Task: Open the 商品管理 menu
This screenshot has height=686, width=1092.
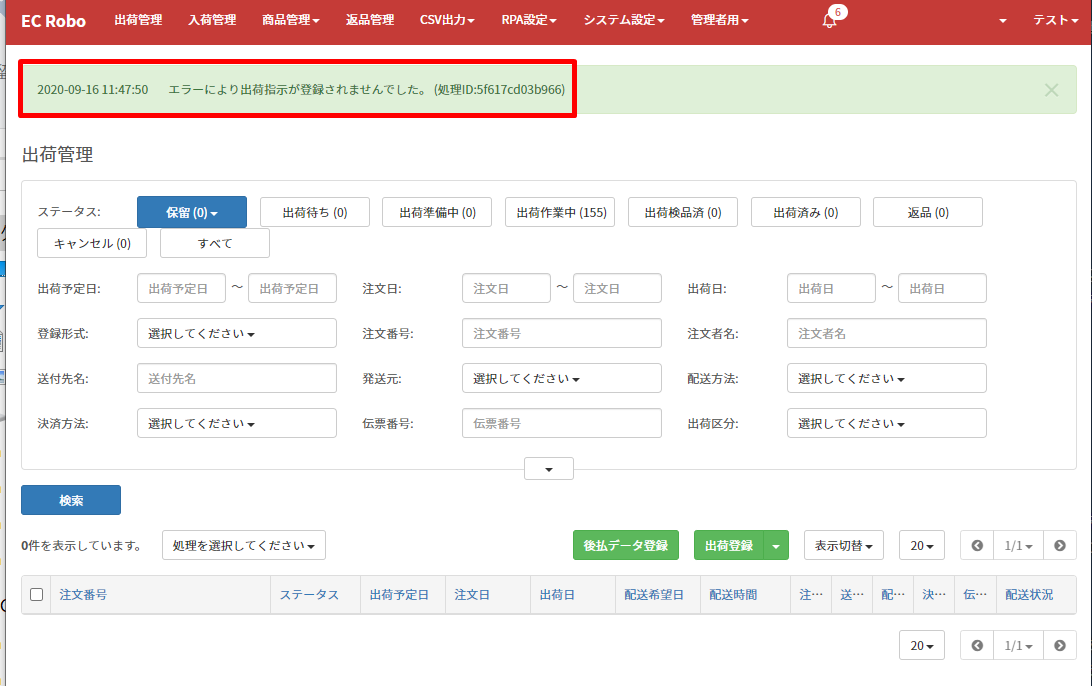Action: (x=290, y=20)
